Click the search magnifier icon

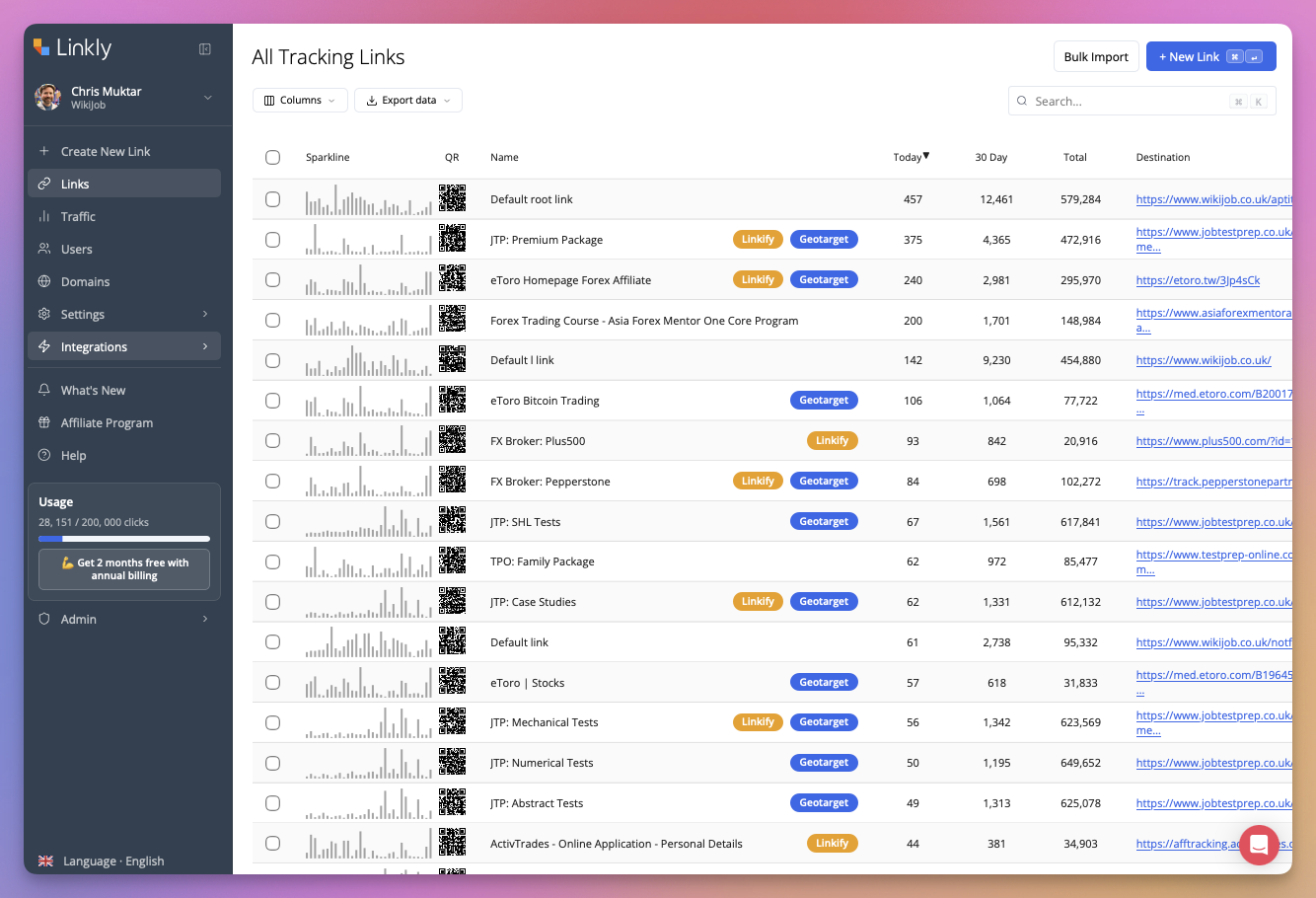pyautogui.click(x=1022, y=101)
